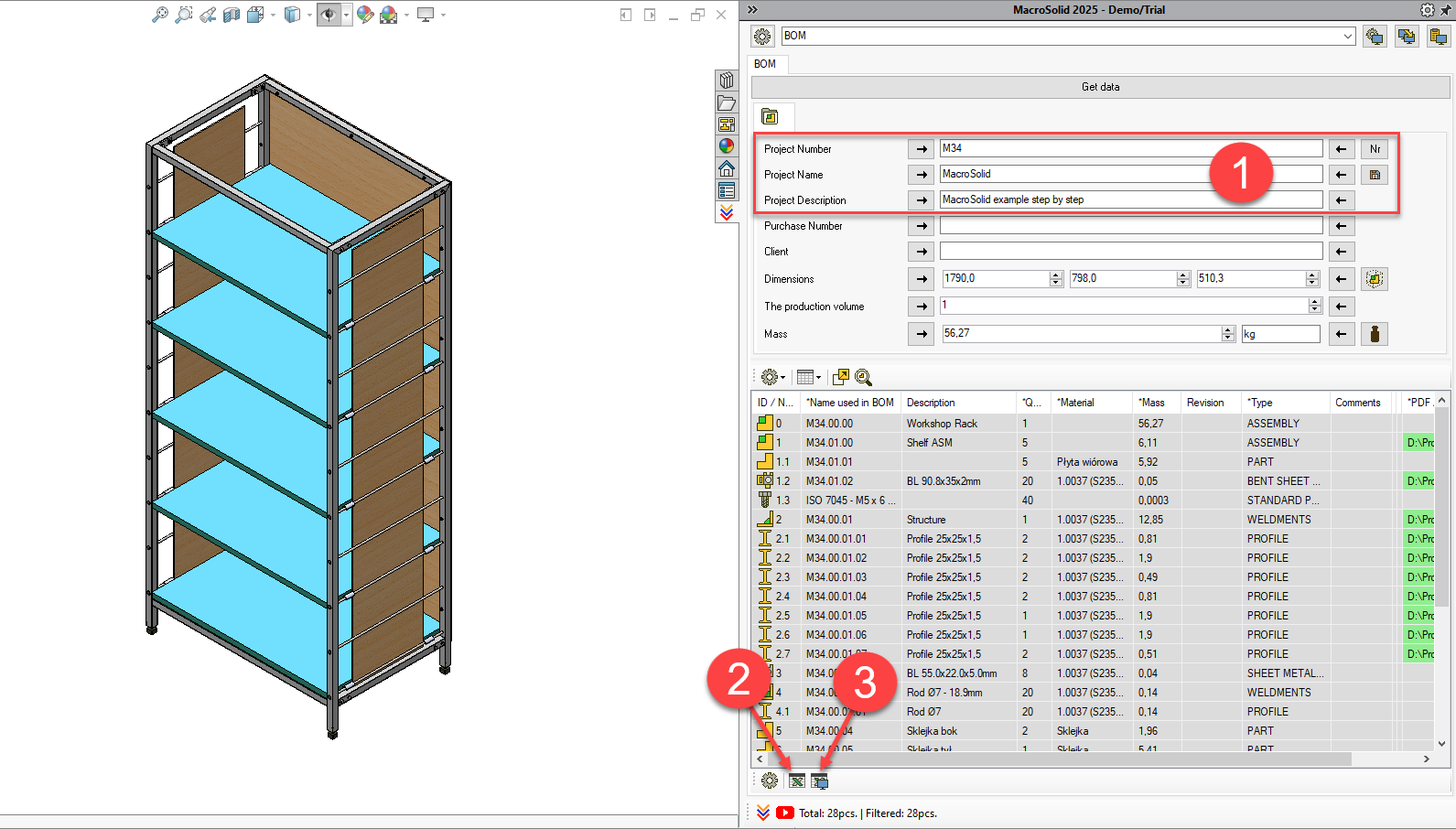
Task: Open the BOM module combo box
Action: pyautogui.click(x=1068, y=36)
